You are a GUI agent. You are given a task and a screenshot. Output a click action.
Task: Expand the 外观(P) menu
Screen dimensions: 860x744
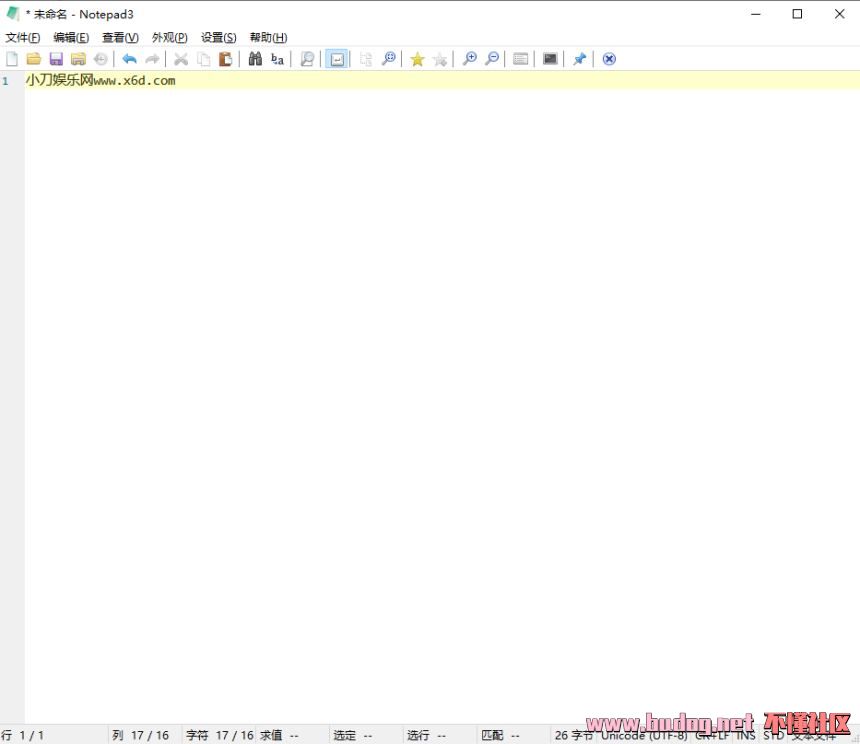click(170, 37)
